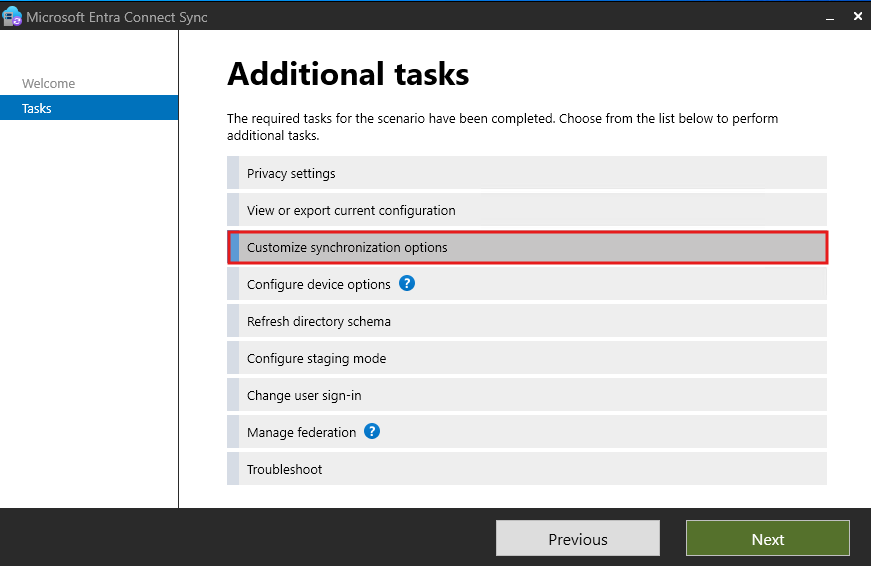The width and height of the screenshot is (871, 566).
Task: Click the Additional tasks heading
Action: pos(348,74)
